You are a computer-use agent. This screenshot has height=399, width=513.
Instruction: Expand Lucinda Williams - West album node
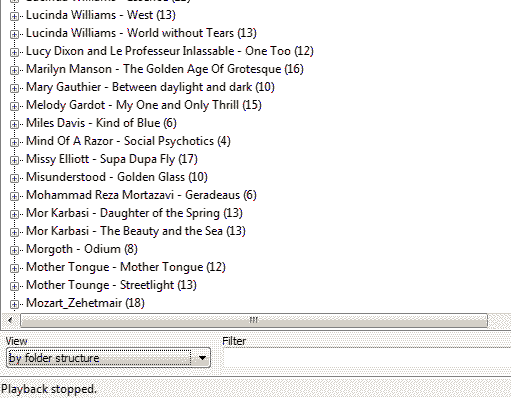pyautogui.click(x=14, y=16)
